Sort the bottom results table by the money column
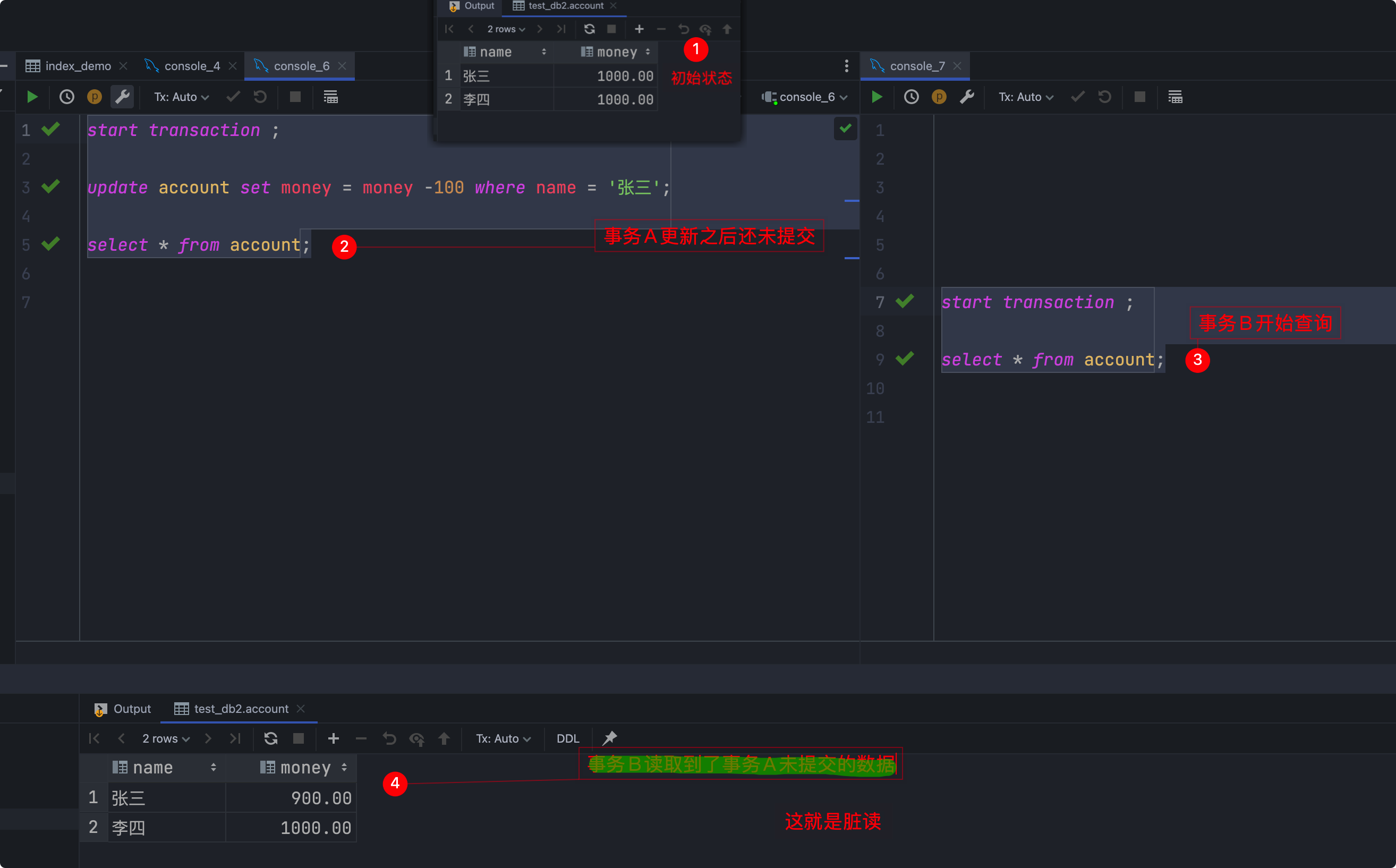 click(344, 768)
